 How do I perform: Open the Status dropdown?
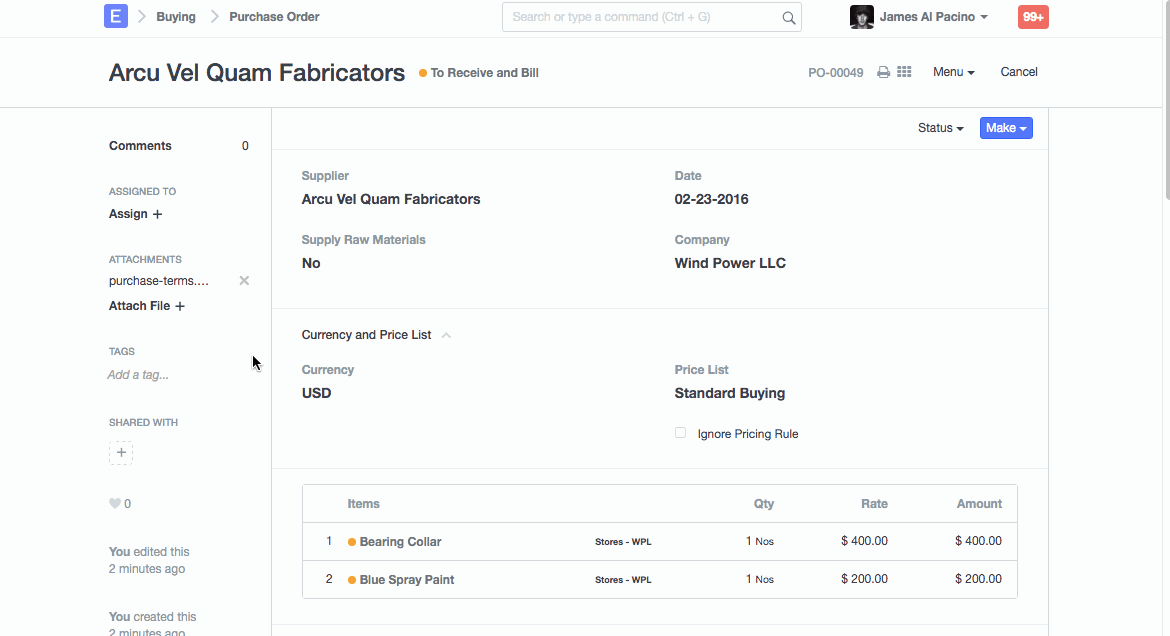click(940, 128)
